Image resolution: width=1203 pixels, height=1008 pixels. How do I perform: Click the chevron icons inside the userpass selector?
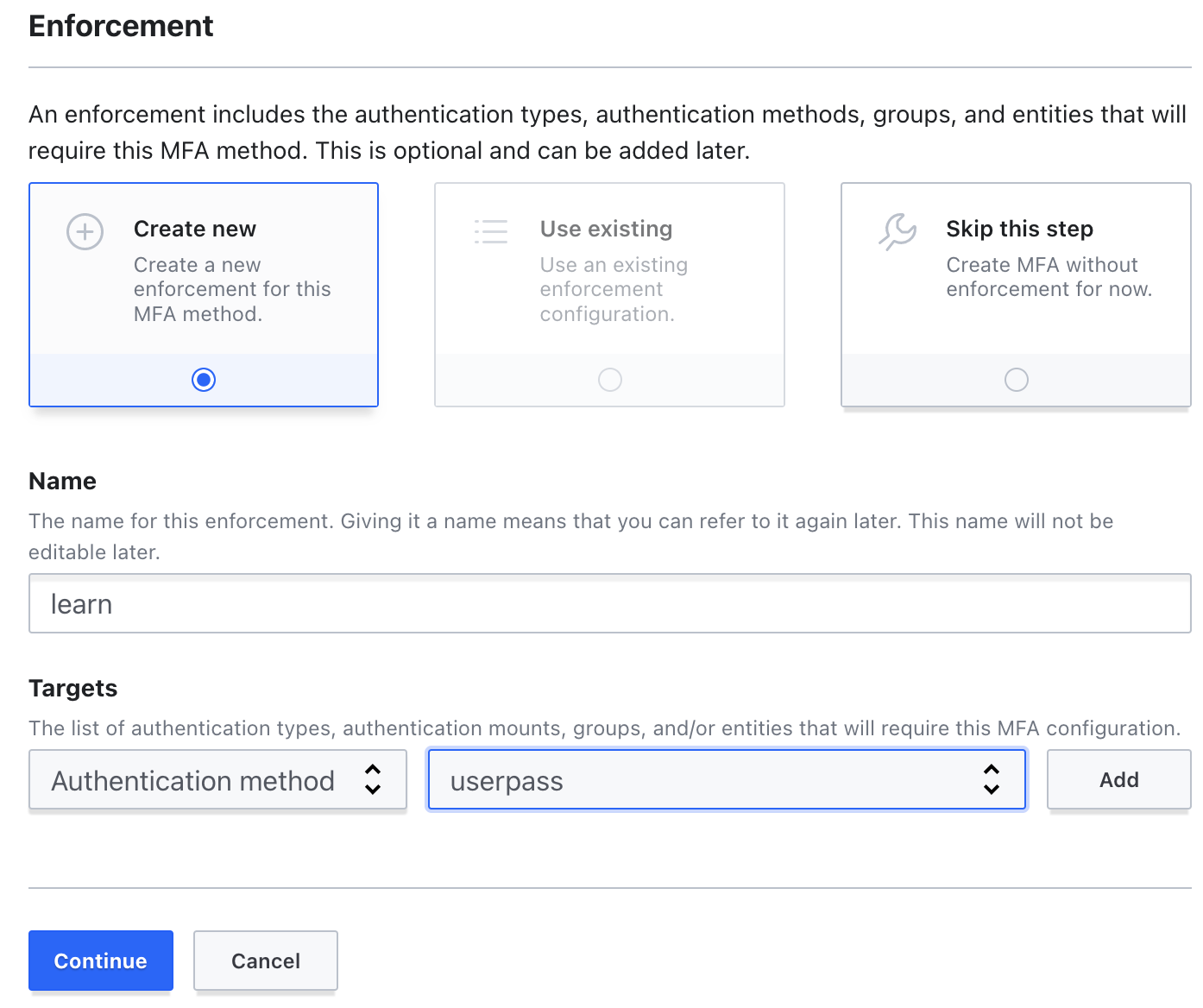992,779
